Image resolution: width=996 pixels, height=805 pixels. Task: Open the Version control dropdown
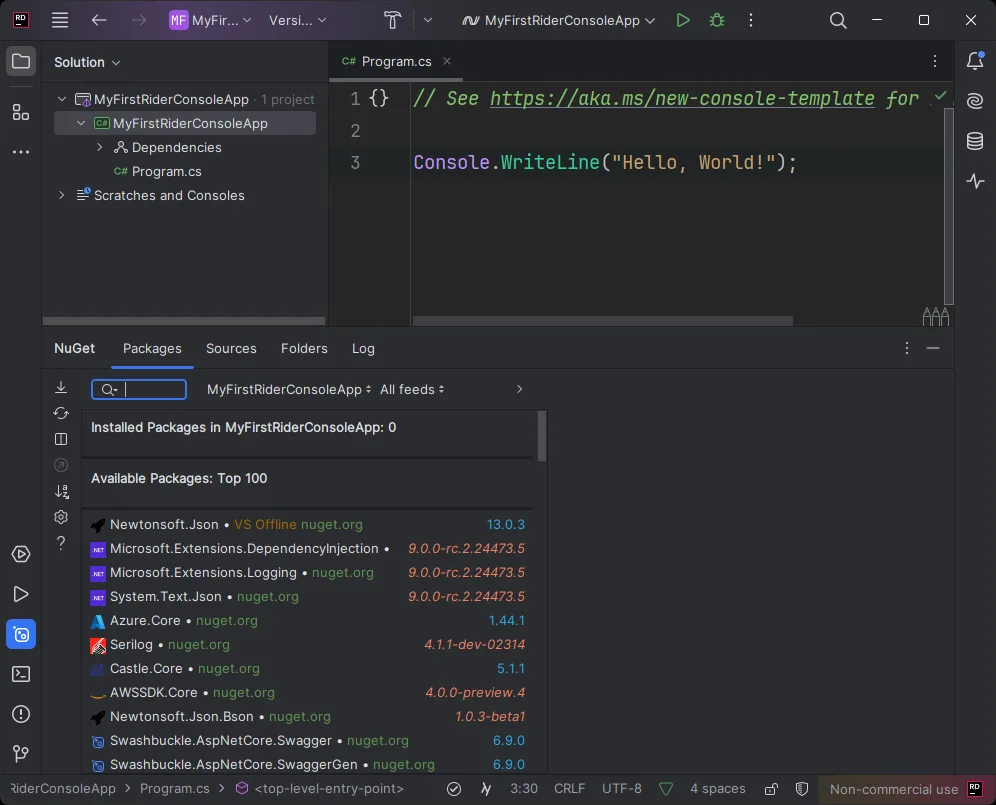[x=297, y=20]
